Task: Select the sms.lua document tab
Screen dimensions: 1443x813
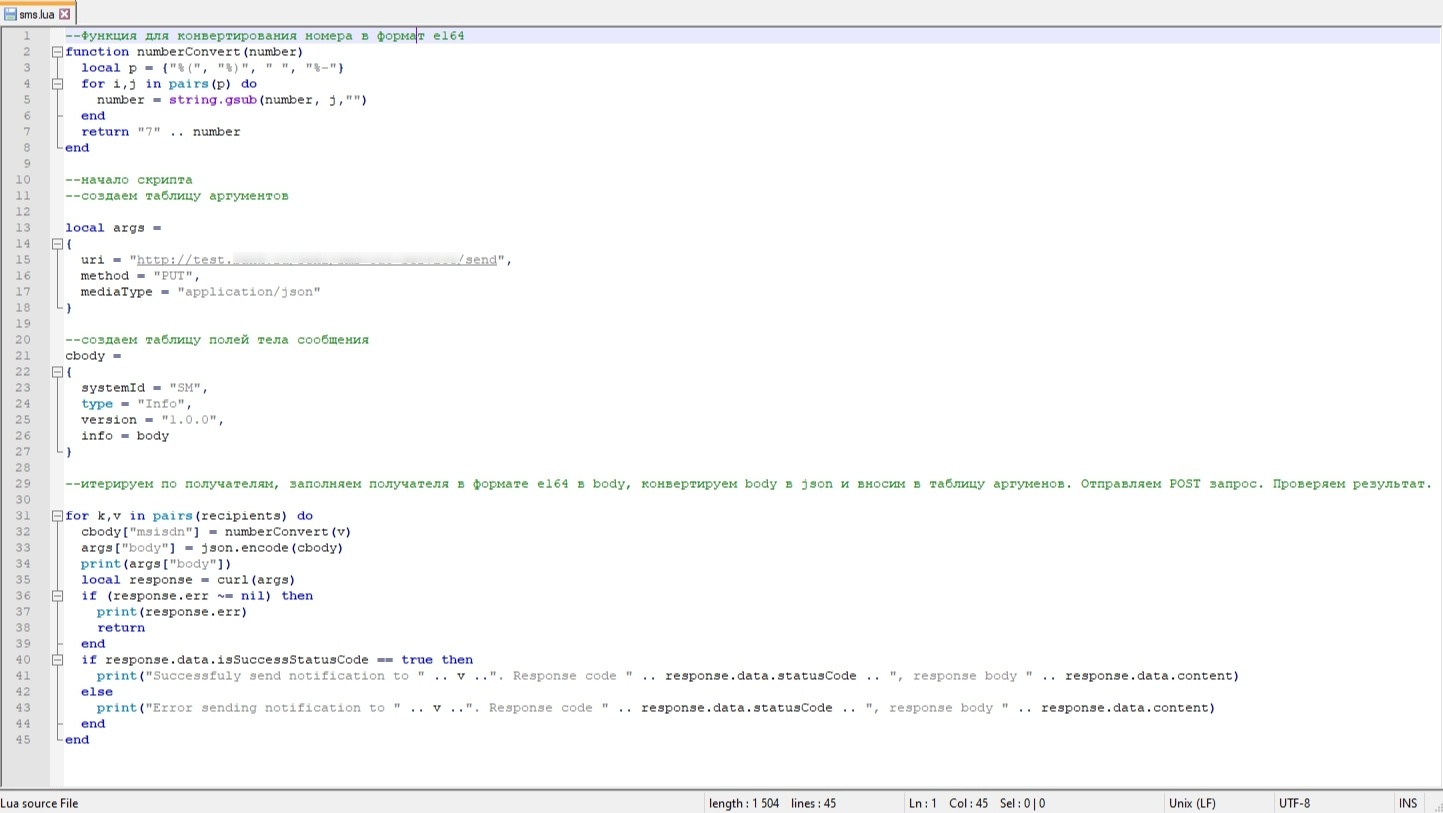Action: tap(37, 14)
